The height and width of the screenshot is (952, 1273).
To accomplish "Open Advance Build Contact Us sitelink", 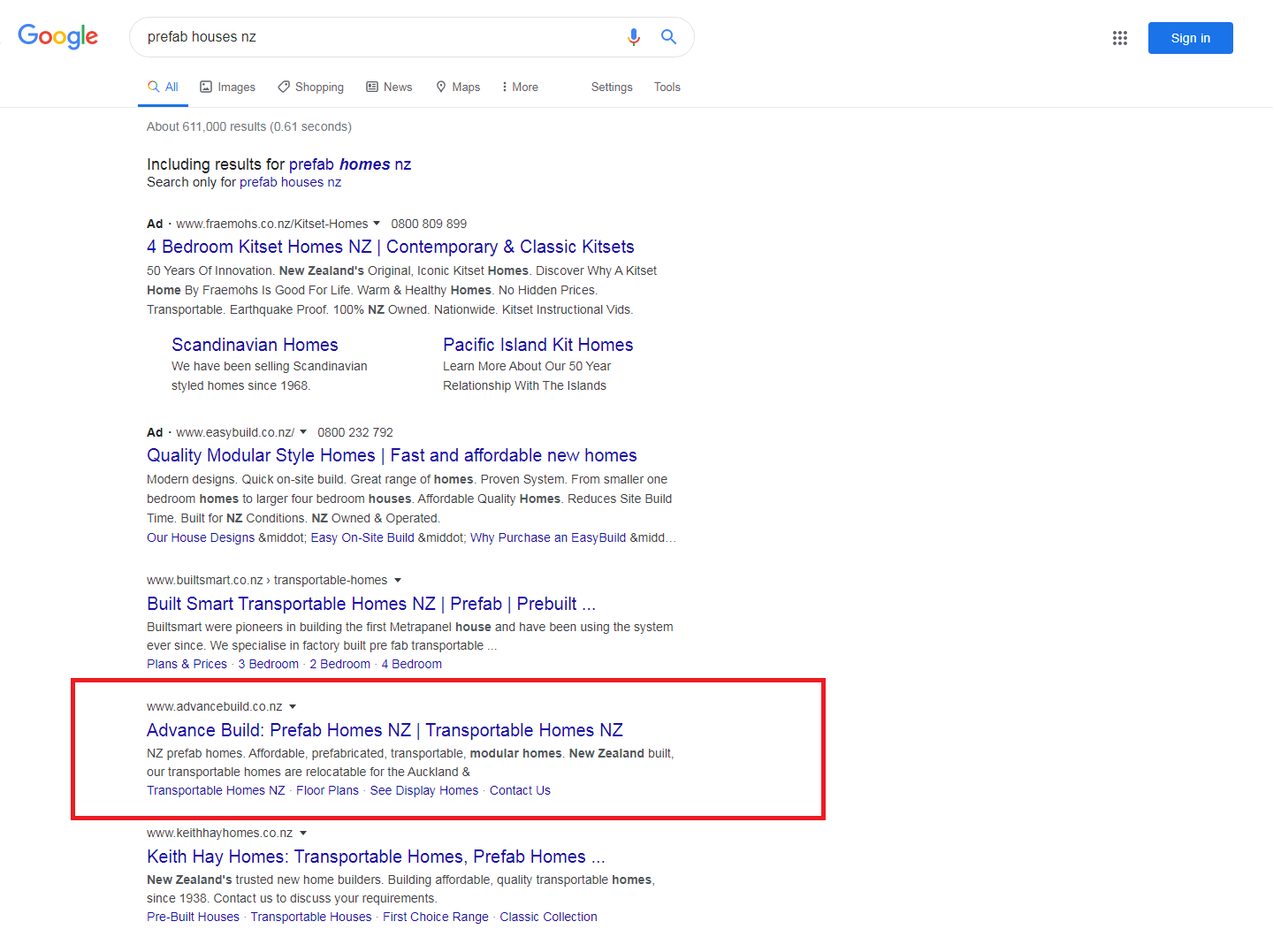I will tap(520, 790).
